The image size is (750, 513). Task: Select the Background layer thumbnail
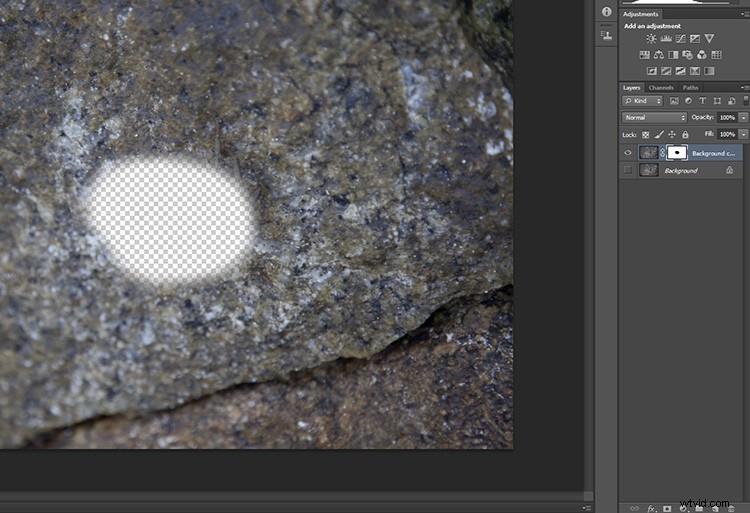pos(649,170)
